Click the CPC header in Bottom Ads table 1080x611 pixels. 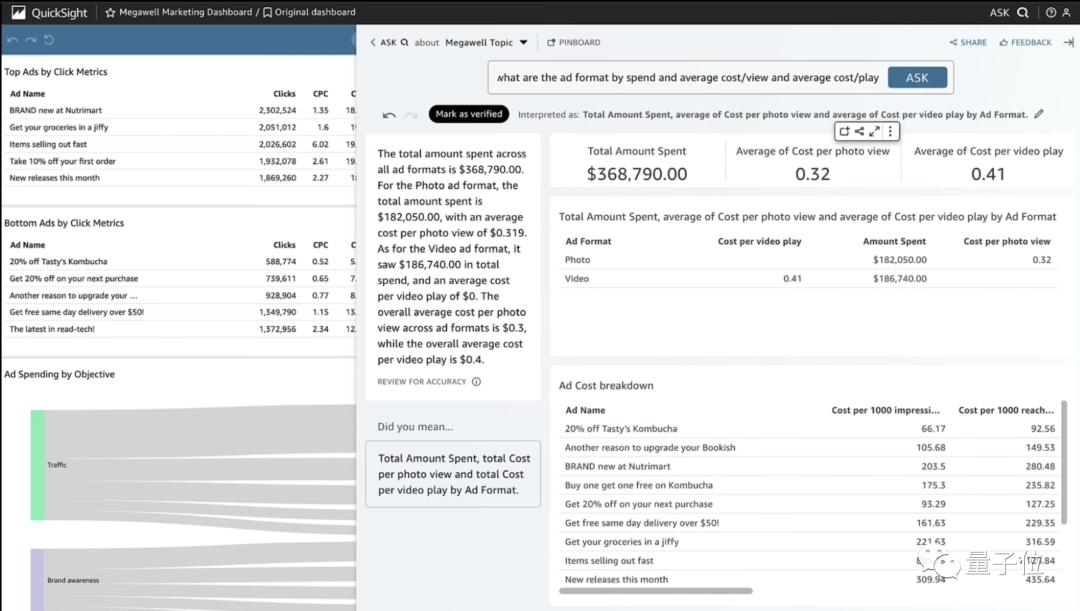320,245
